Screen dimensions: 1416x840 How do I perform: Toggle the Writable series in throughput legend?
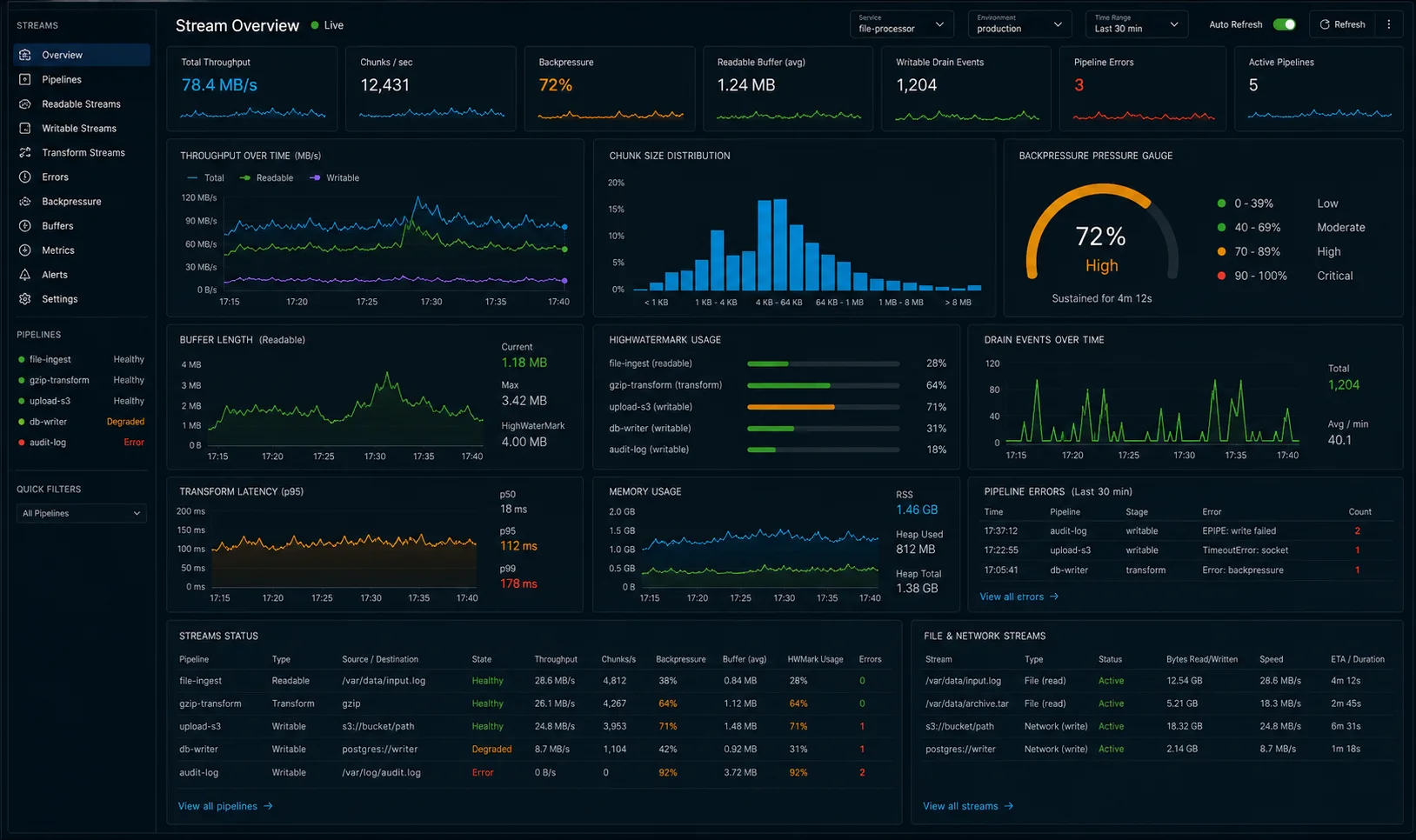click(x=335, y=177)
